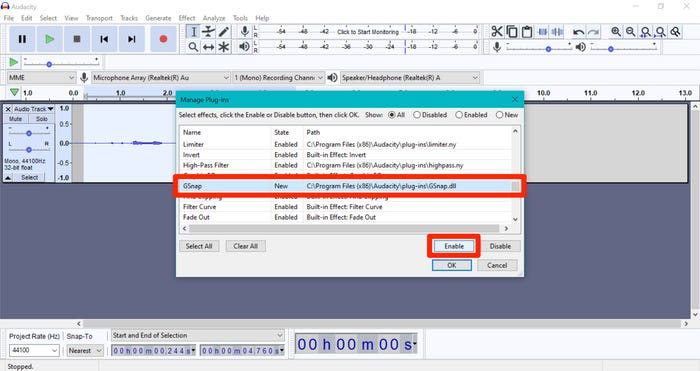Zoom In with the magnifier plus icon

(616, 32)
